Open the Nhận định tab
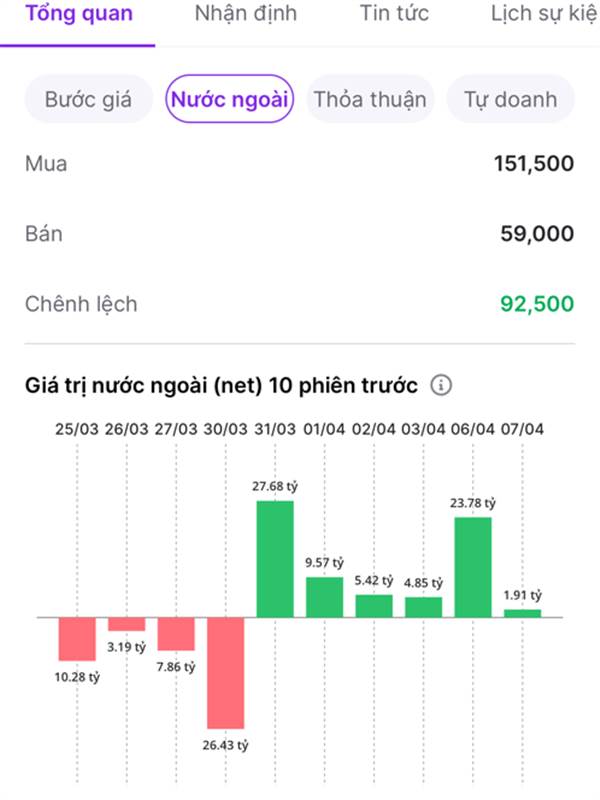The height and width of the screenshot is (800, 600). click(x=236, y=14)
